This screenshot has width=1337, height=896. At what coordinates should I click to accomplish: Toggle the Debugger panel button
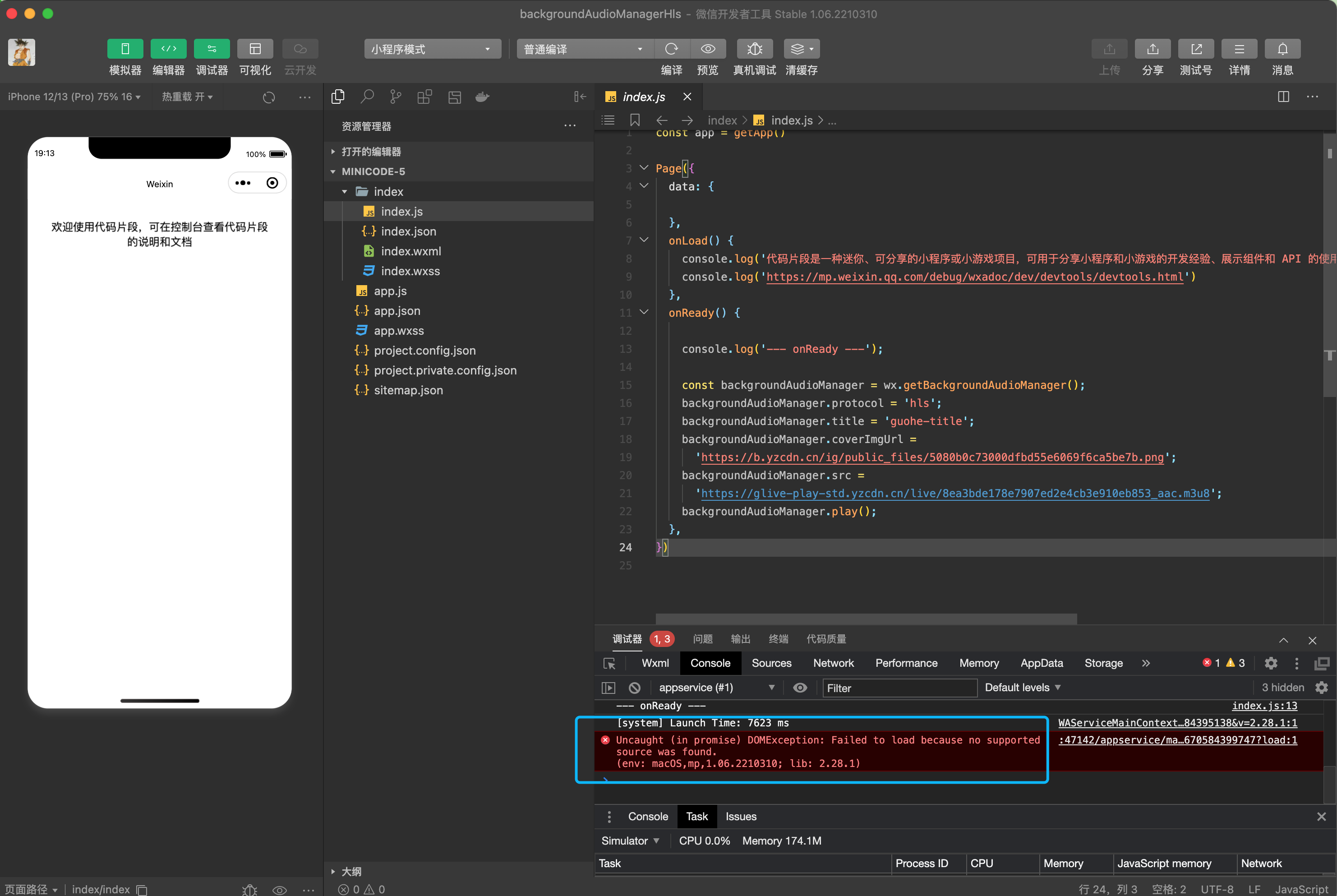point(212,49)
